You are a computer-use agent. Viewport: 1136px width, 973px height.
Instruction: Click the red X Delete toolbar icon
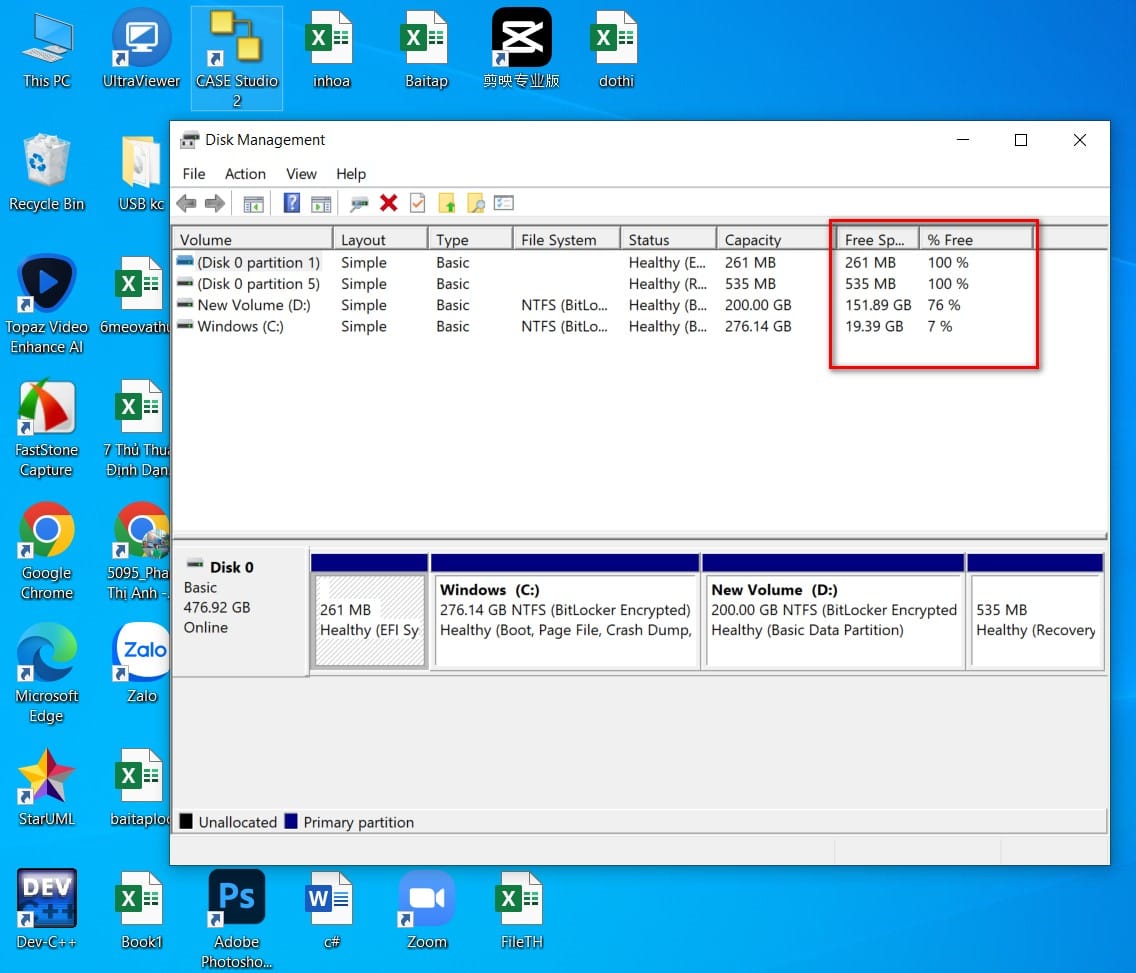point(388,203)
